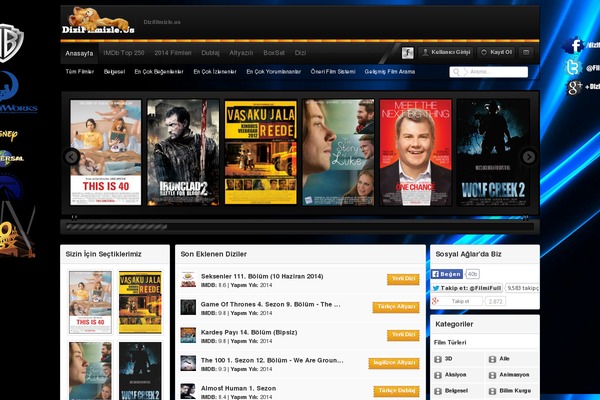
Task: Click the Aksiyon category icon
Action: click(x=438, y=375)
